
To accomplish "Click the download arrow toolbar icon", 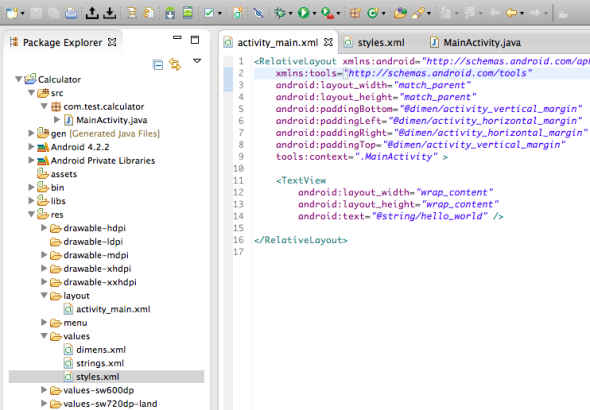I will point(109,13).
